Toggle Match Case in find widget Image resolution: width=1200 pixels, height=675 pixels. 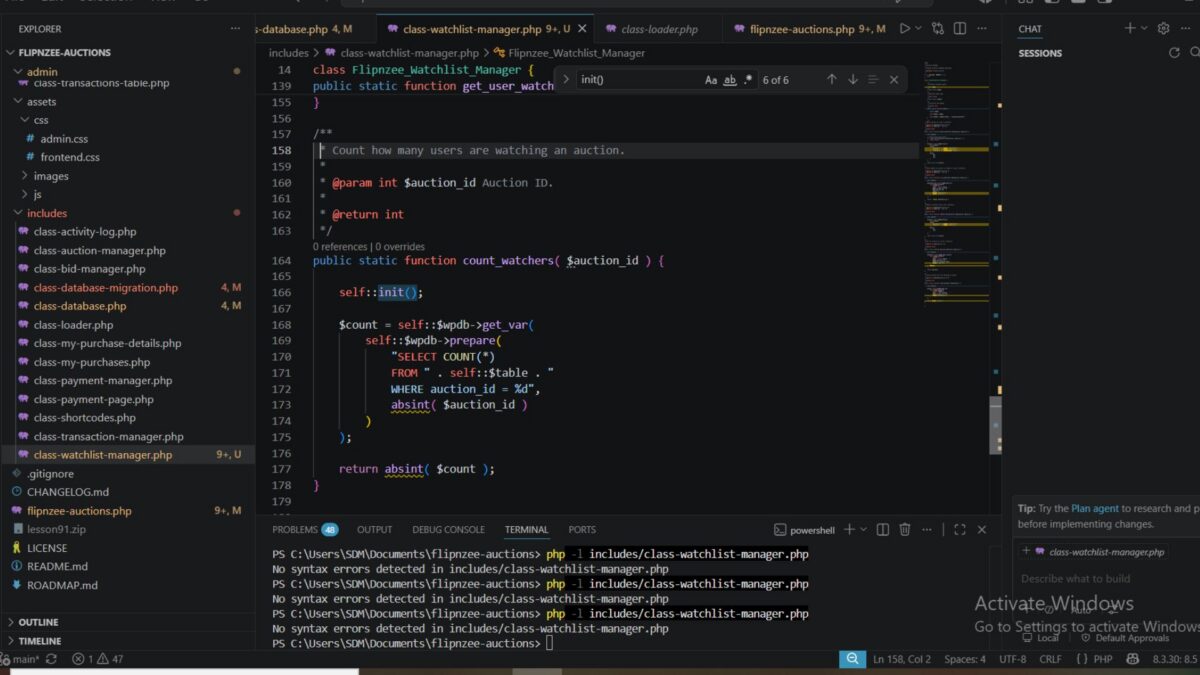tap(711, 80)
